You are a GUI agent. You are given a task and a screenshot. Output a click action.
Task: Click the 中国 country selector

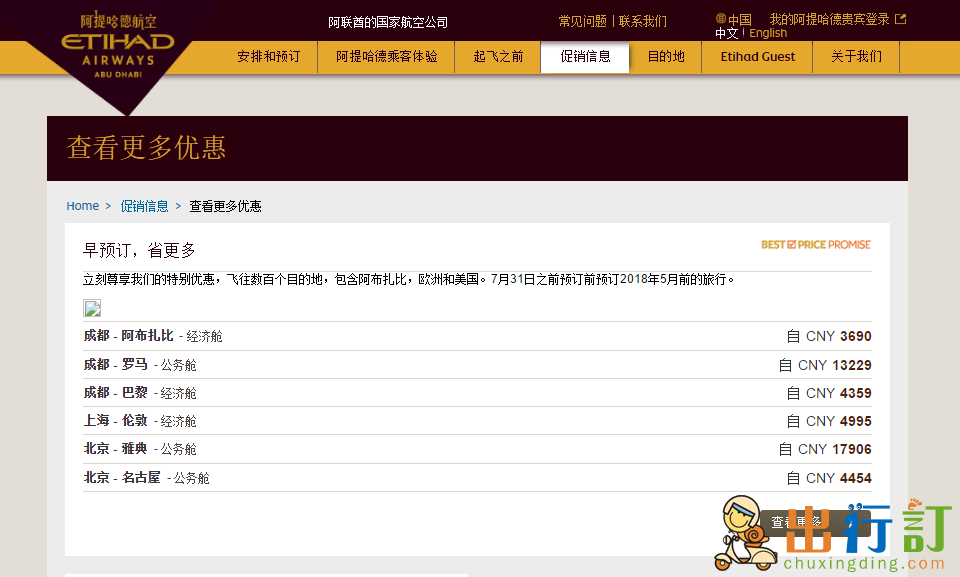(x=740, y=20)
